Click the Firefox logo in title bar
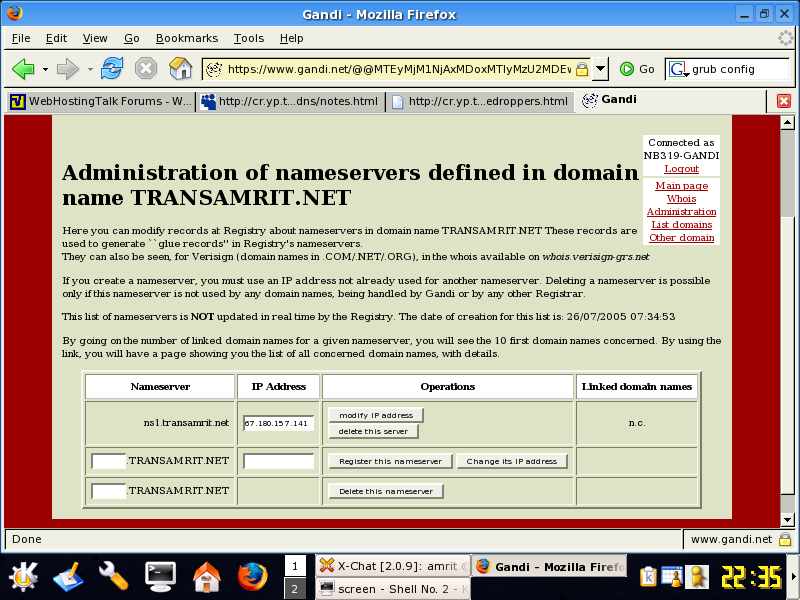800x600 pixels. (x=14, y=13)
